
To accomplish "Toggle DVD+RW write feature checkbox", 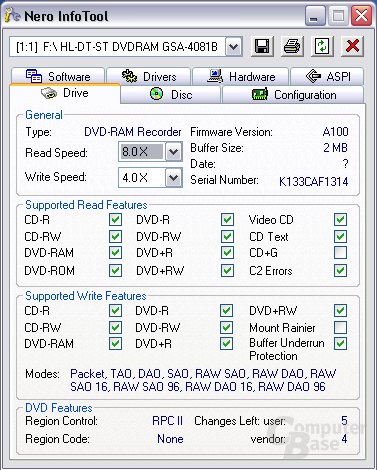I will [340, 311].
